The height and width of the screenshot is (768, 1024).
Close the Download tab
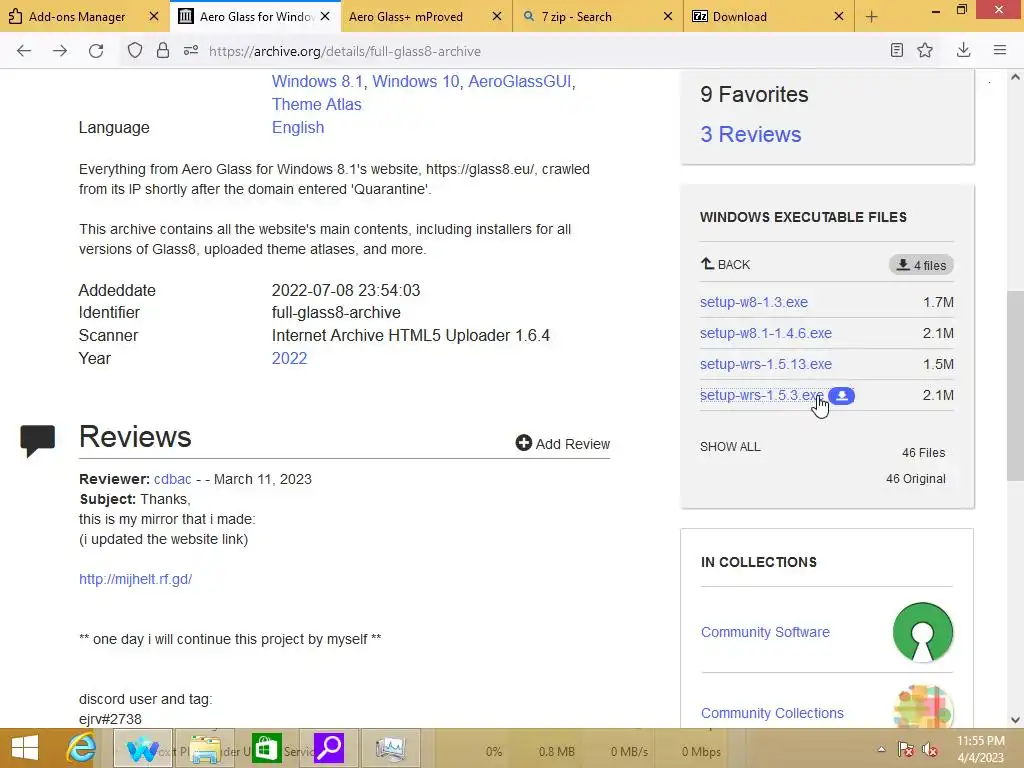click(839, 16)
